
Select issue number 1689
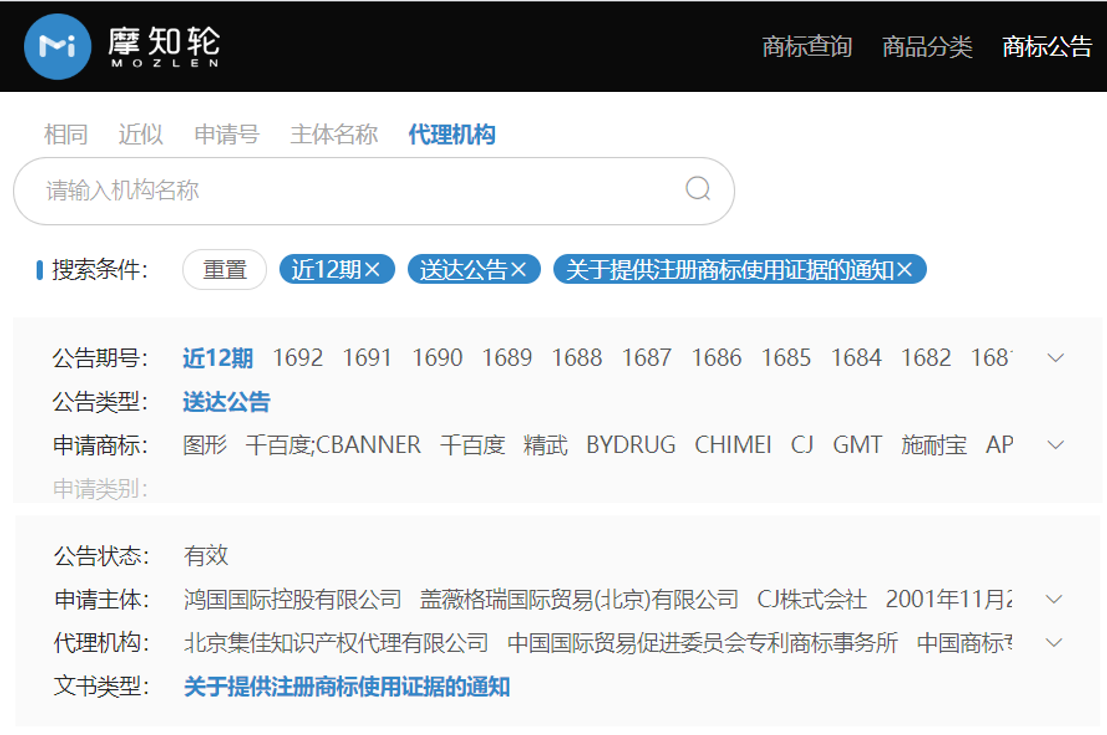[507, 358]
